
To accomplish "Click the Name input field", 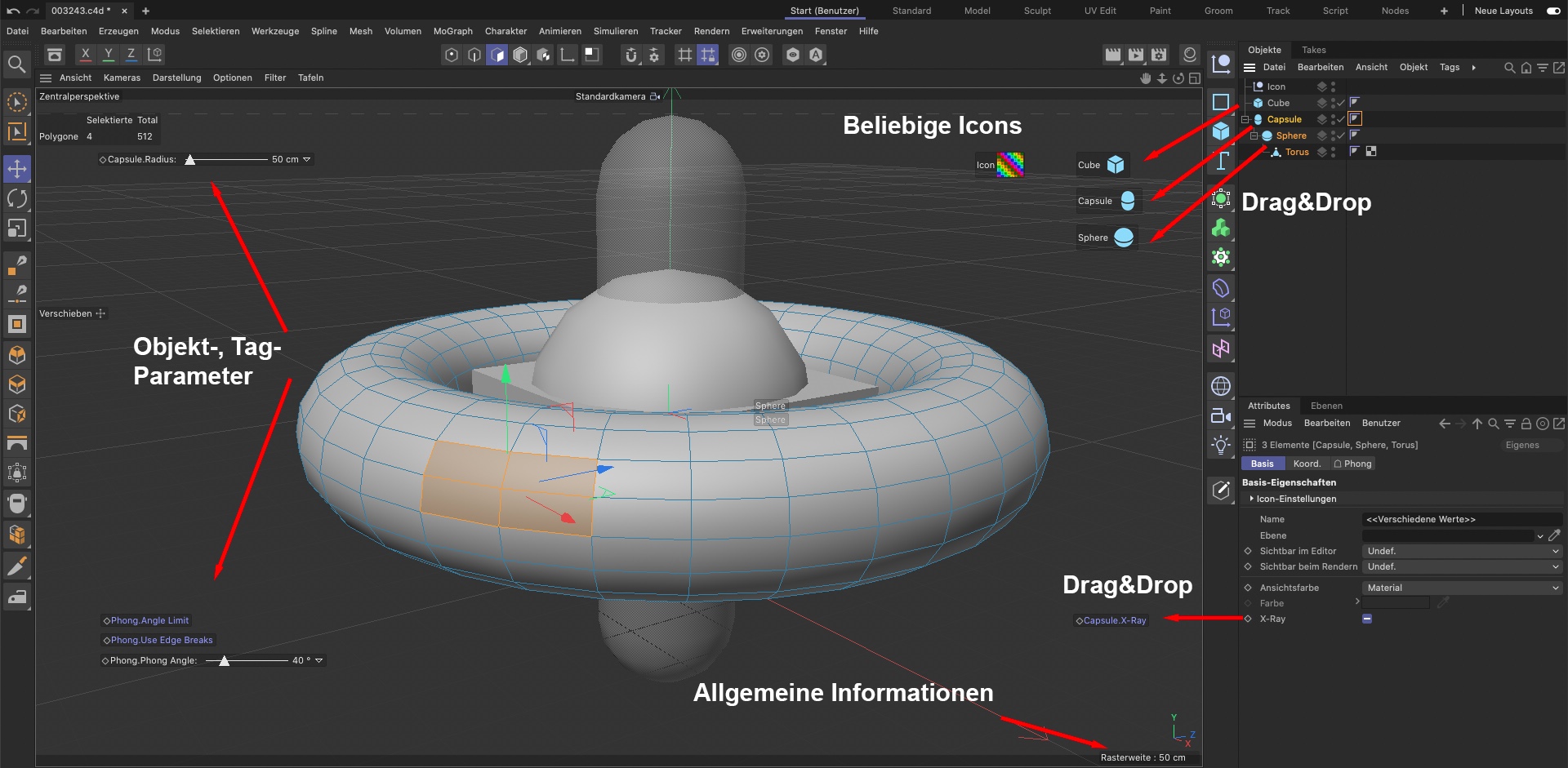I will [1462, 519].
